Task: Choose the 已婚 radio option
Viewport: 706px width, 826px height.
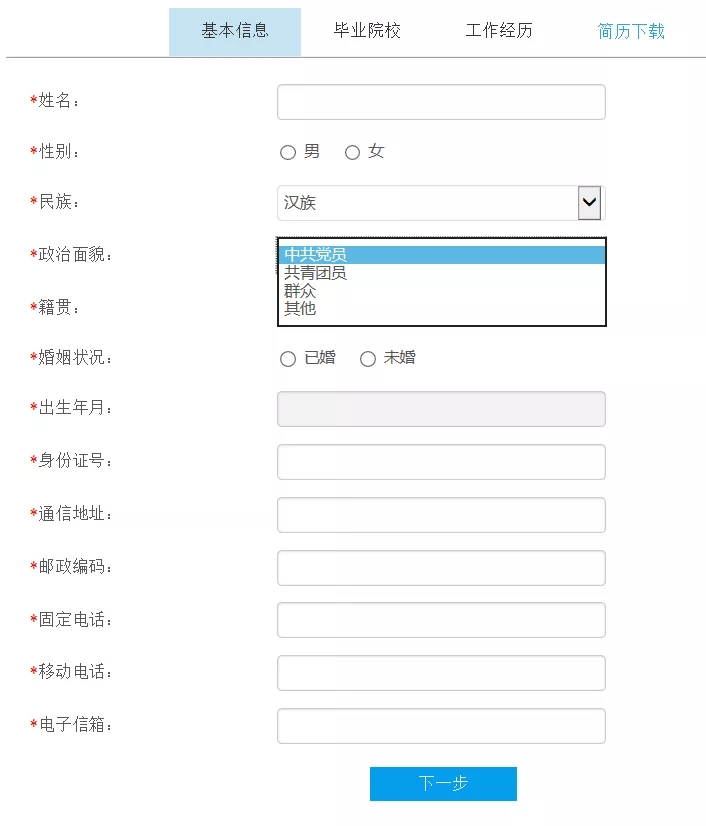Action: pyautogui.click(x=288, y=359)
